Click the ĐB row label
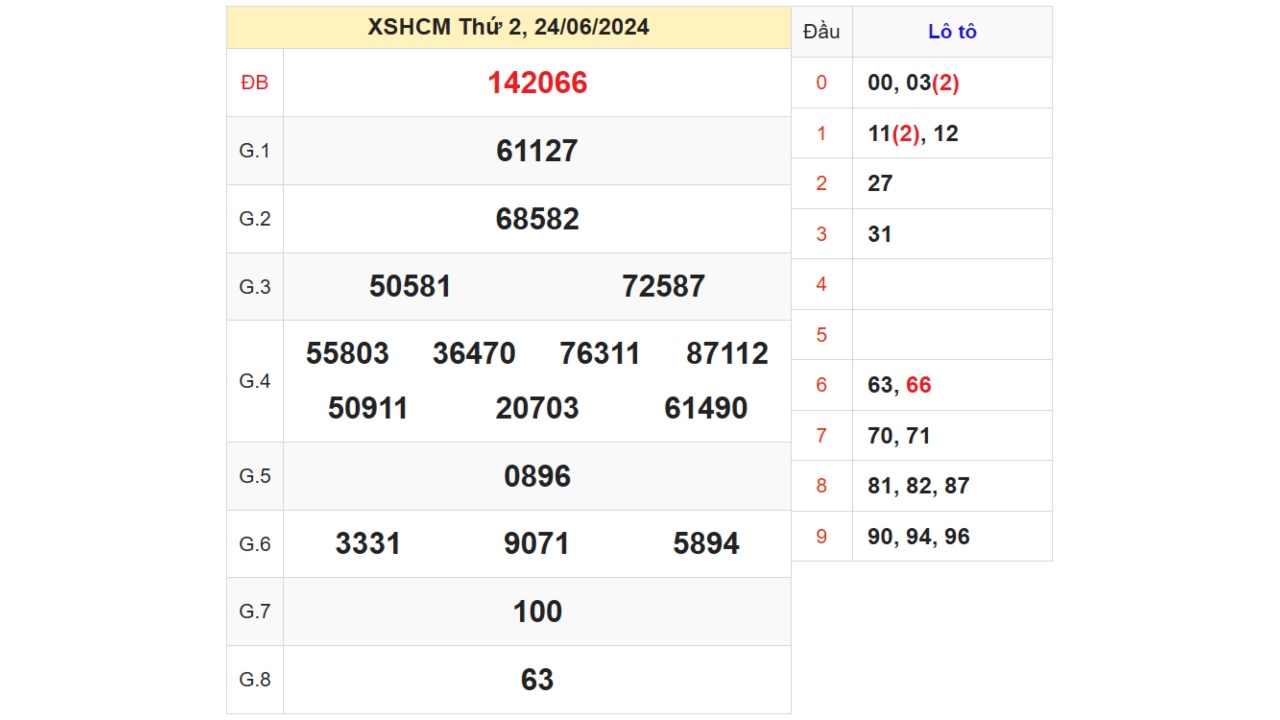 tap(255, 83)
